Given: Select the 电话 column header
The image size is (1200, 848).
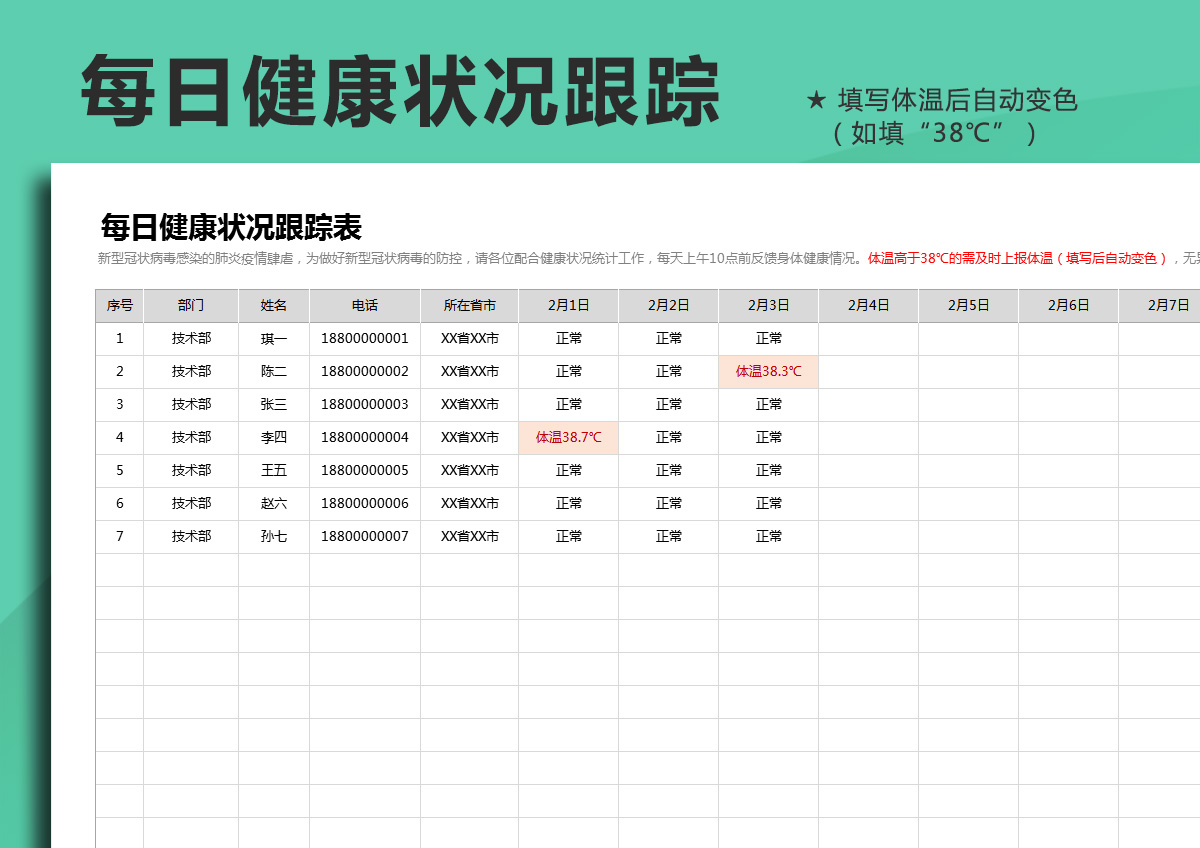Looking at the screenshot, I should click(363, 305).
